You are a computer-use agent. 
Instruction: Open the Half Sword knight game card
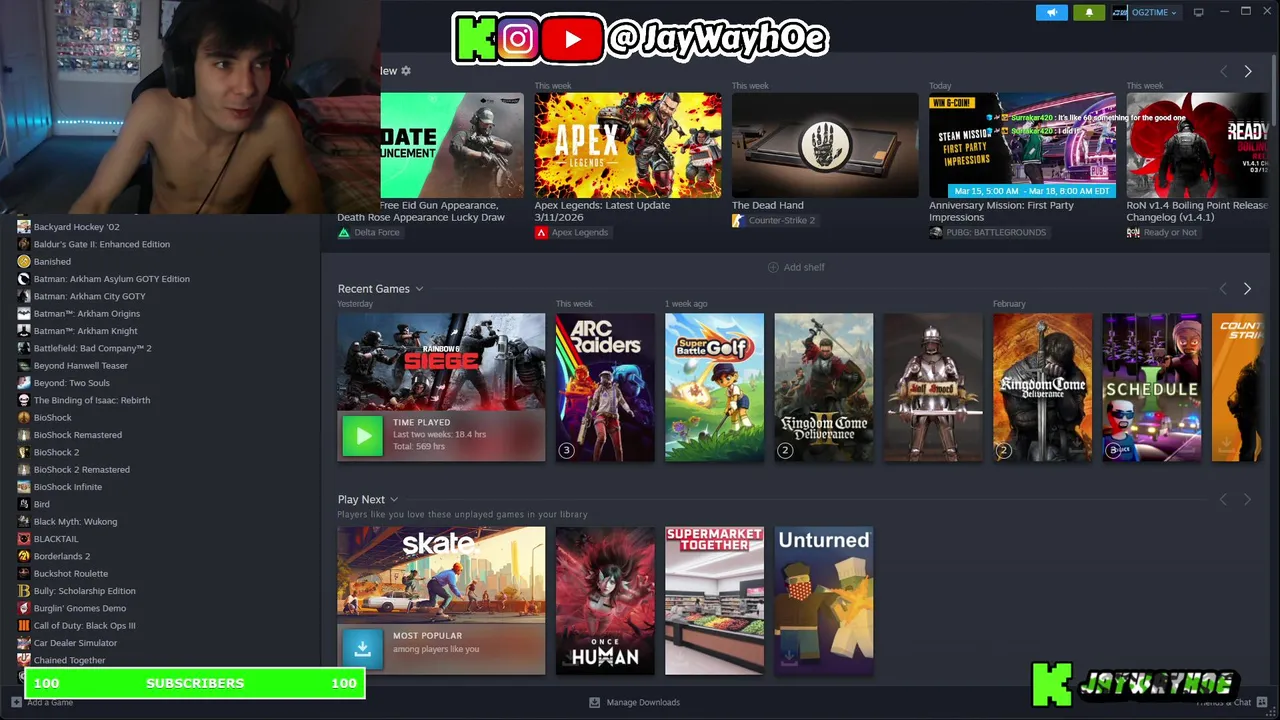click(933, 387)
